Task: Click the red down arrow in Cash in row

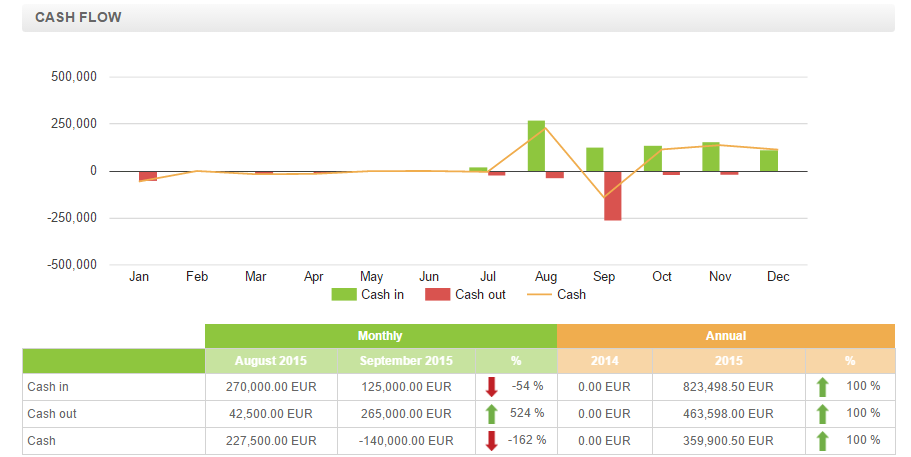Action: pyautogui.click(x=491, y=387)
